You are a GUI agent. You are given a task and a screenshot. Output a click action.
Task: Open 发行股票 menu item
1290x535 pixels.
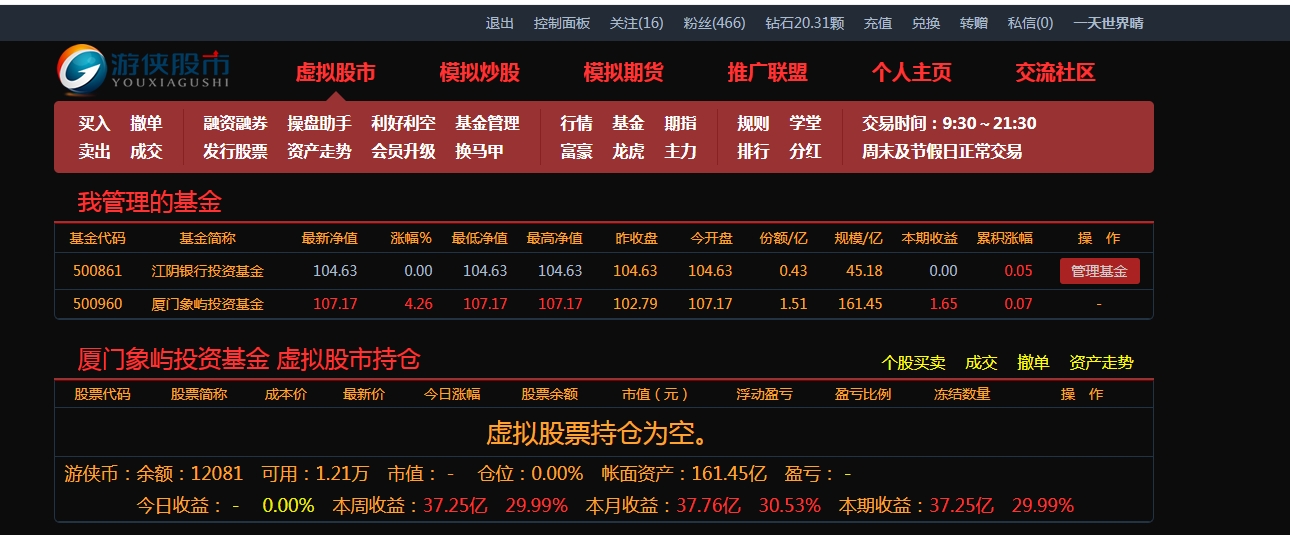235,152
